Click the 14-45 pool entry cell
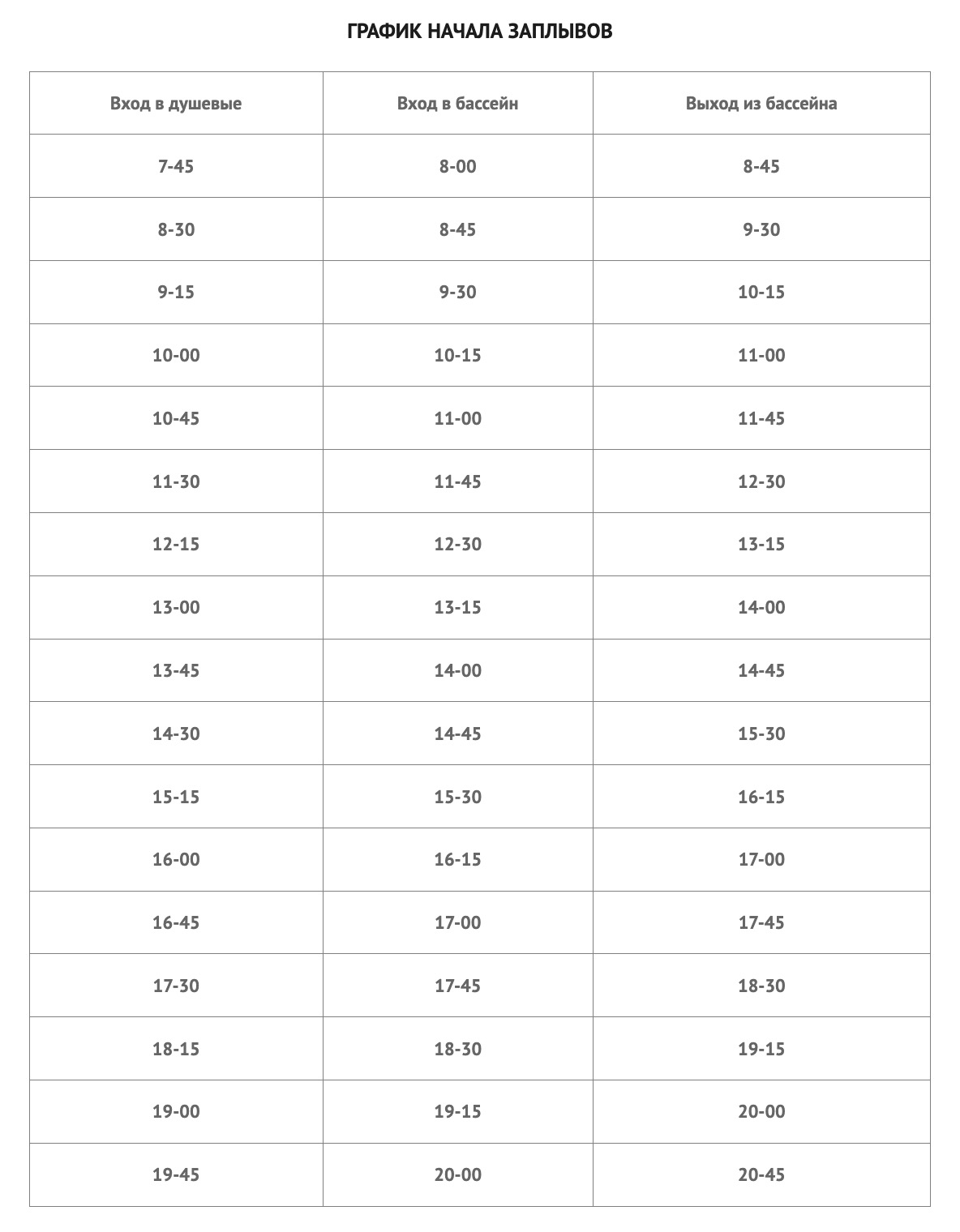The width and height of the screenshot is (960, 1232). pos(458,734)
